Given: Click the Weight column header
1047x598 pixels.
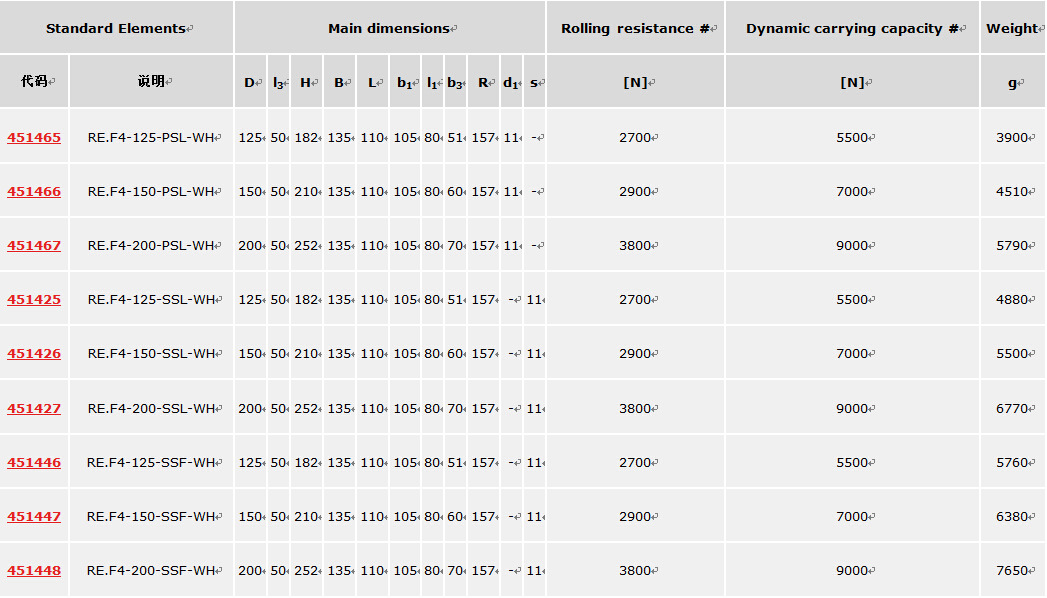Looking at the screenshot, I should point(1012,28).
